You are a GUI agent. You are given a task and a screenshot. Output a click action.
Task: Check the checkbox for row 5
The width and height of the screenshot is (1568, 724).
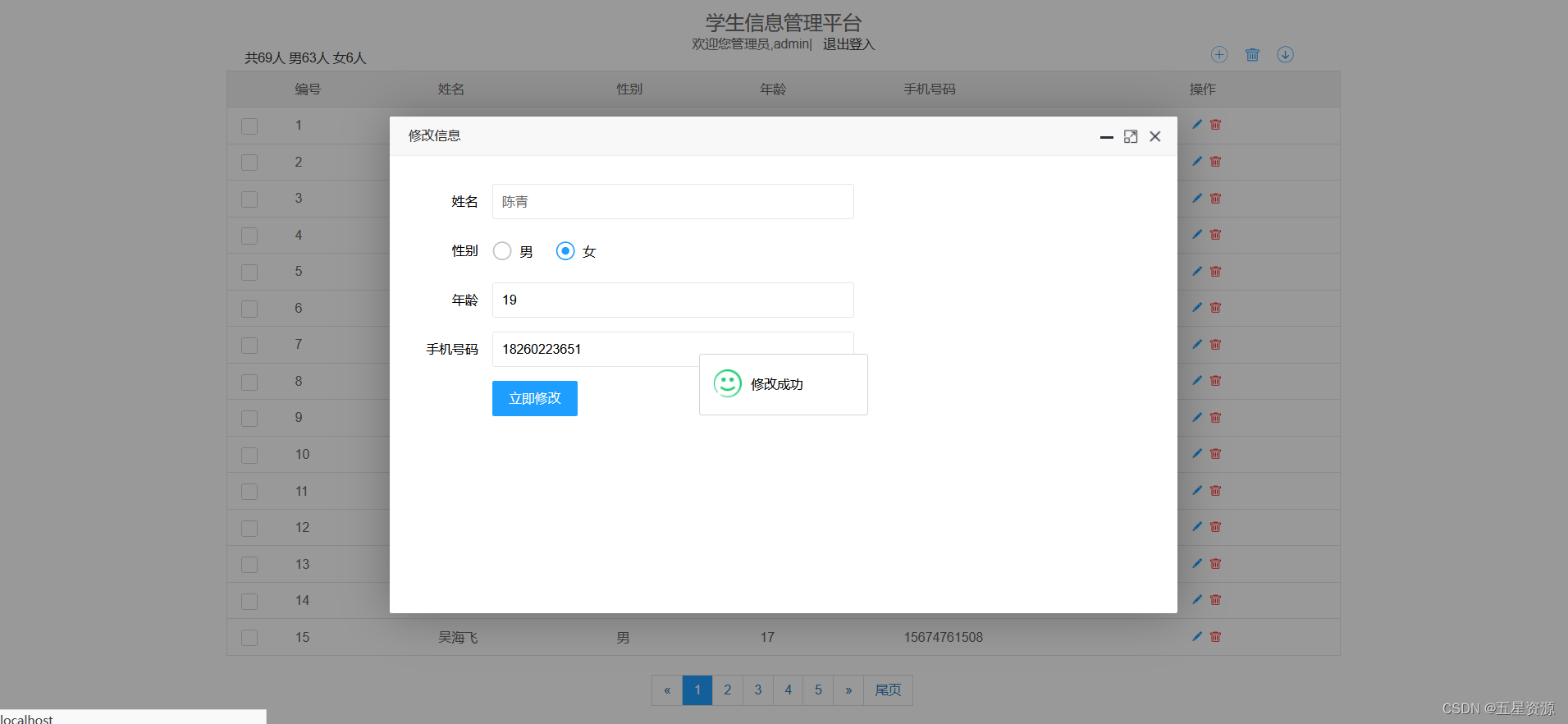point(249,272)
